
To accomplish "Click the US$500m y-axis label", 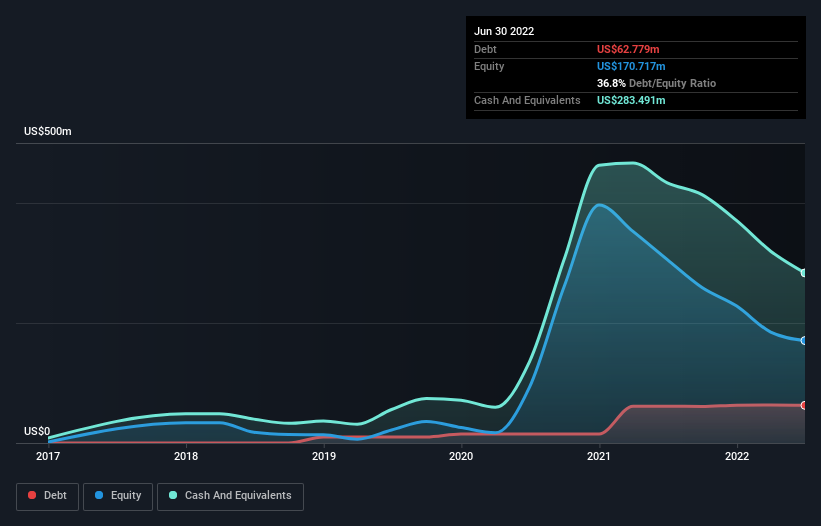I will click(48, 131).
